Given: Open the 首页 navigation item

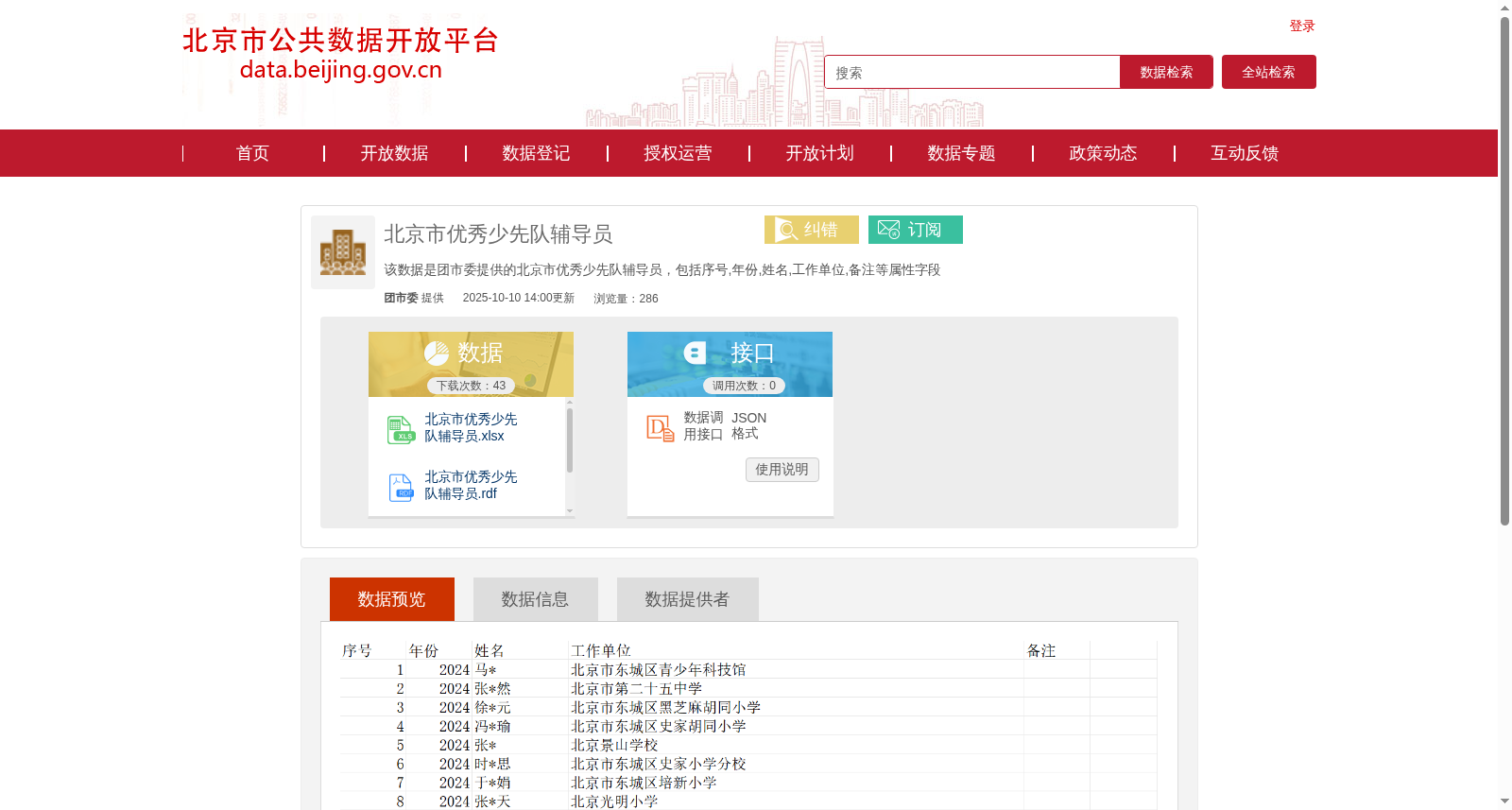Looking at the screenshot, I should pyautogui.click(x=252, y=153).
